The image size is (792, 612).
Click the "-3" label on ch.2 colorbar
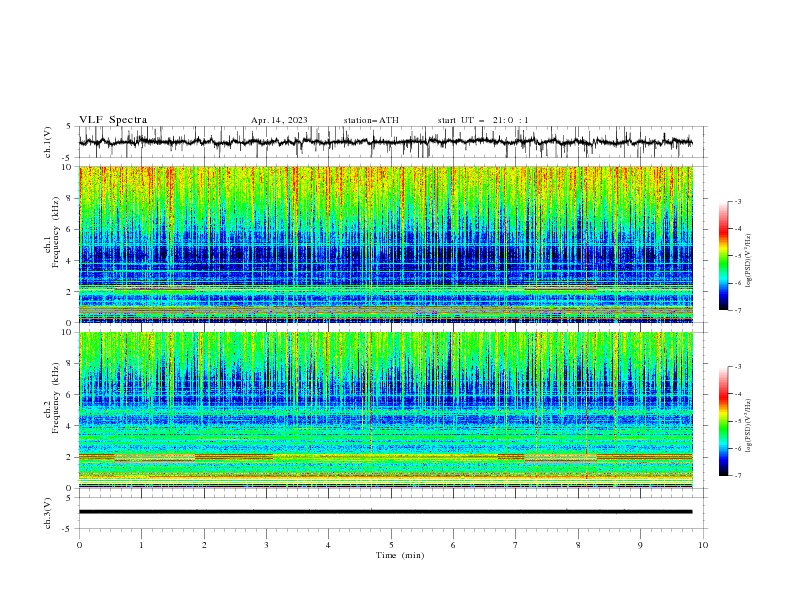(x=738, y=367)
